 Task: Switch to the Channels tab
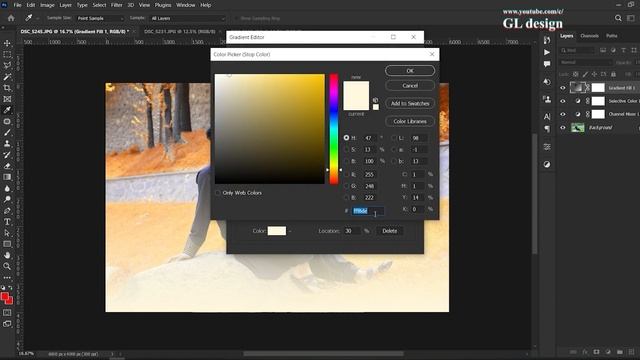589,36
